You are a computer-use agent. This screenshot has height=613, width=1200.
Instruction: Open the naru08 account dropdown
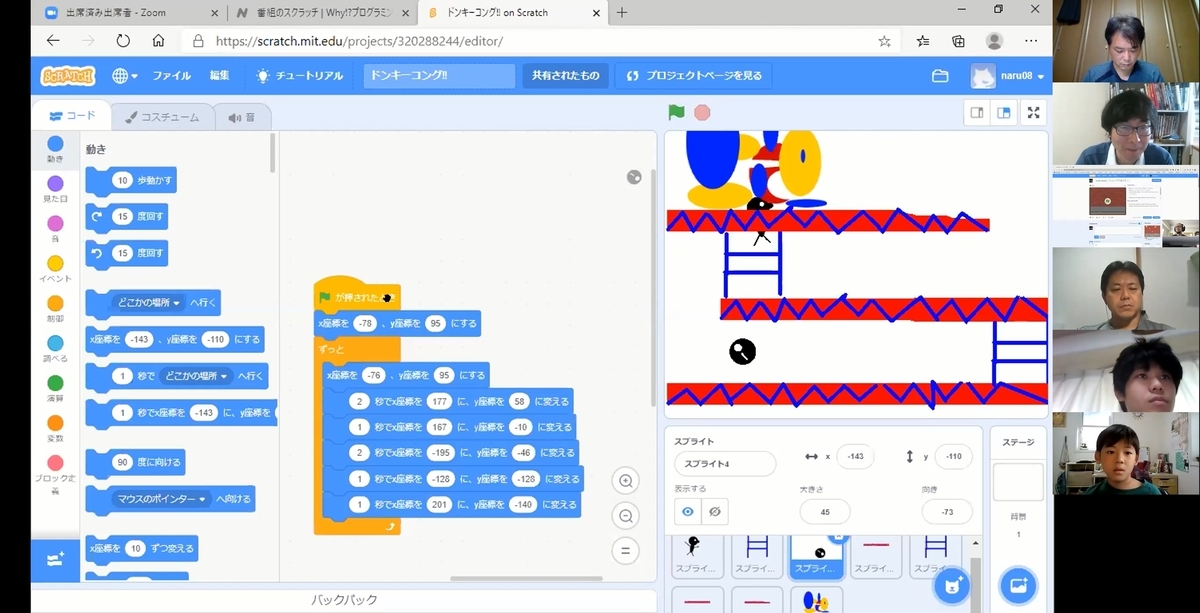1009,76
